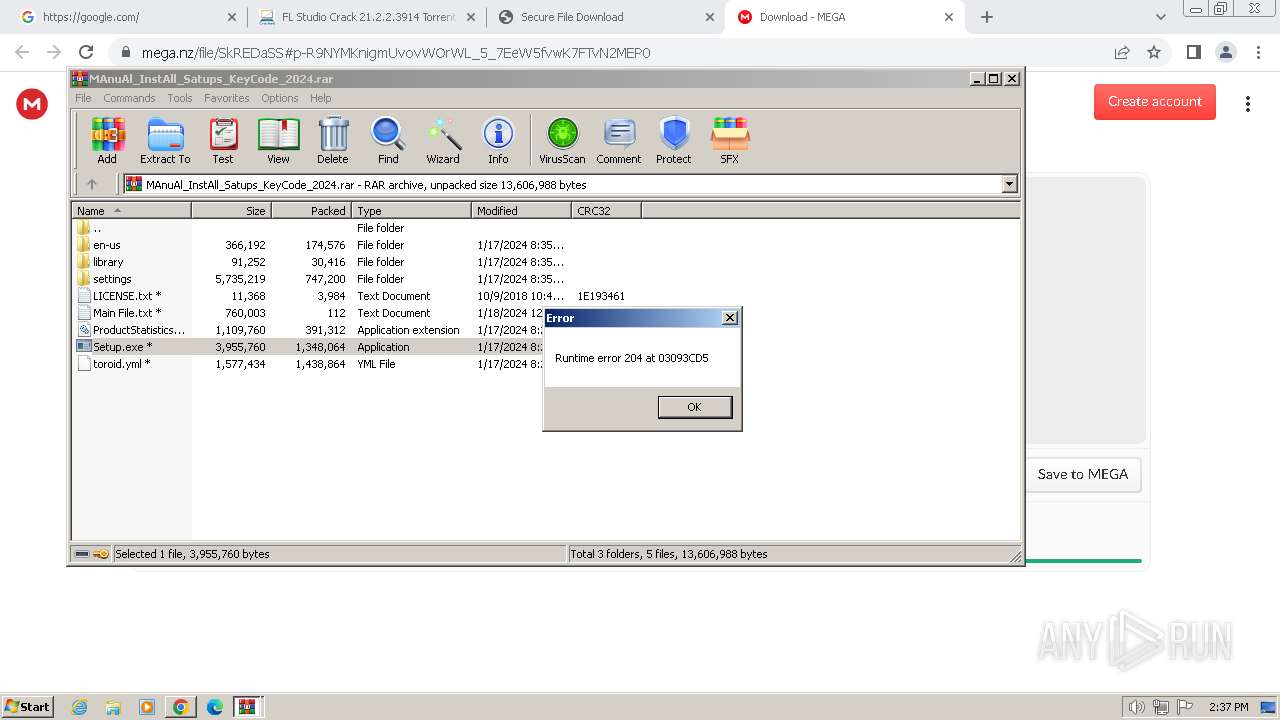Click the Extract To toolbar icon
Image resolution: width=1280 pixels, height=720 pixels.
pos(165,140)
